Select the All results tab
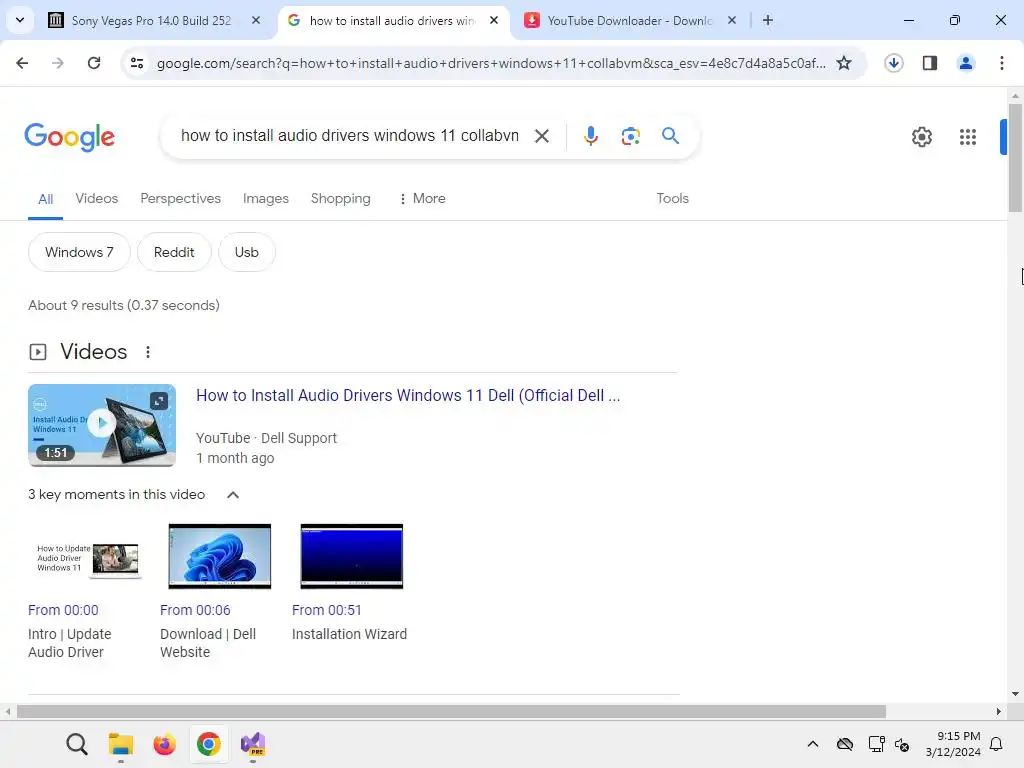Image resolution: width=1024 pixels, height=768 pixels. coord(45,199)
